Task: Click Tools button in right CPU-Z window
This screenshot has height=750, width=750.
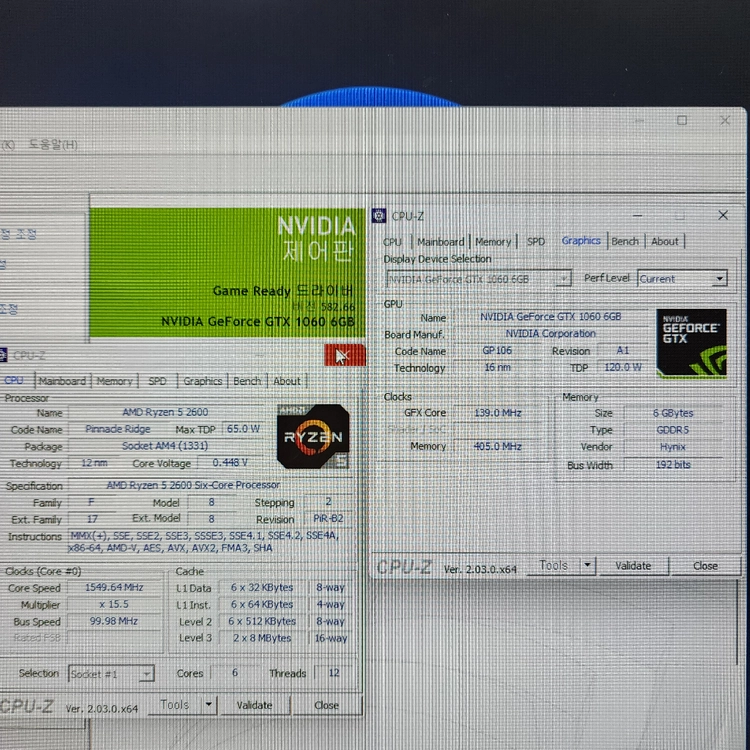Action: 553,565
